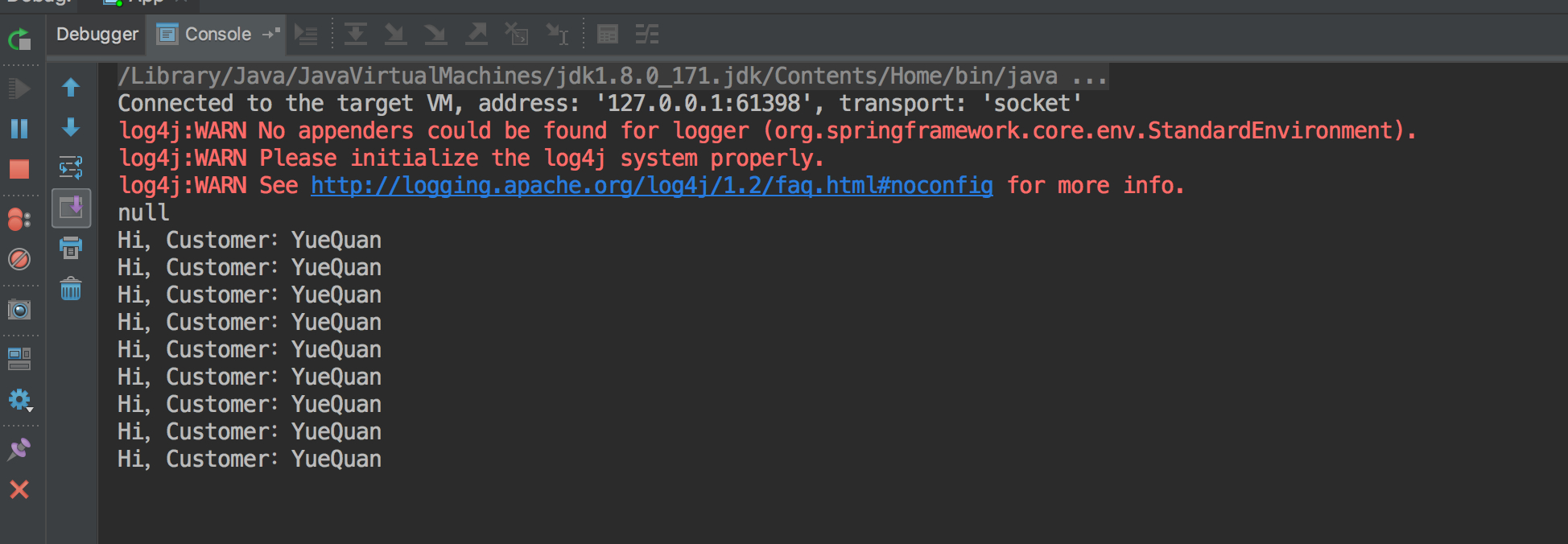Open the log4j noconfig FAQ link
The image size is (1568, 544).
click(651, 186)
